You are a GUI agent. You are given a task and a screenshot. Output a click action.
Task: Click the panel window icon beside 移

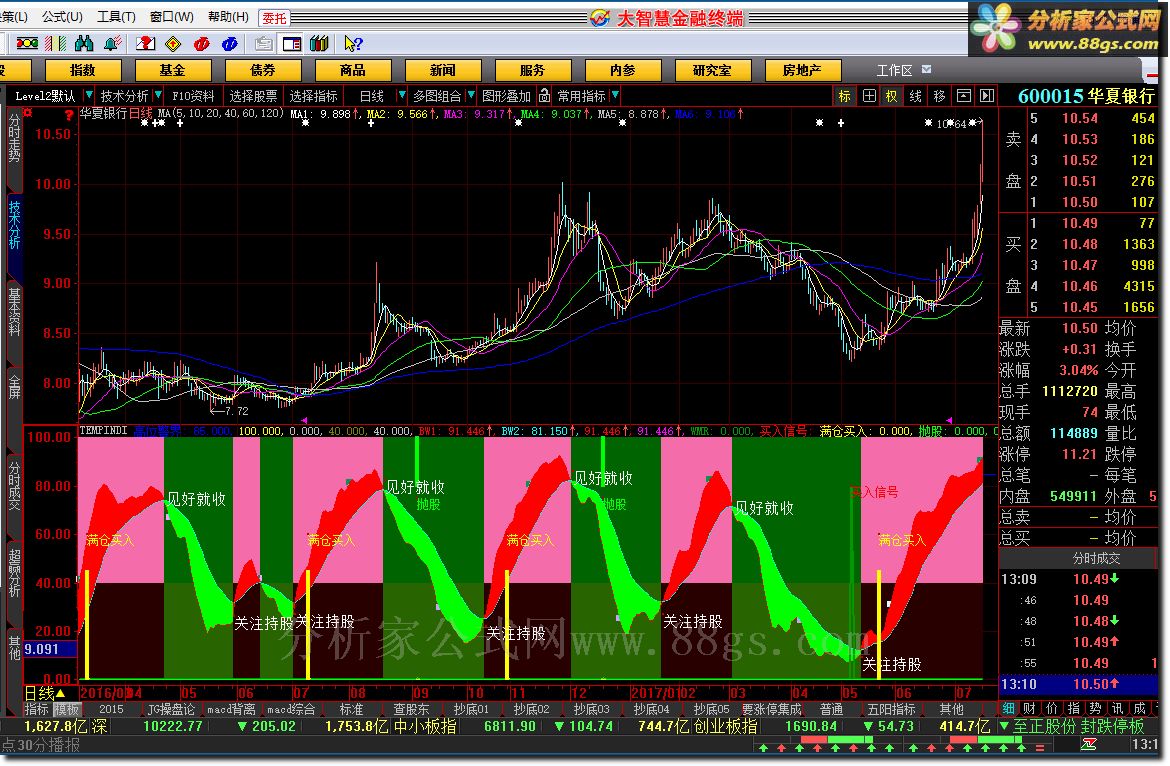[963, 95]
